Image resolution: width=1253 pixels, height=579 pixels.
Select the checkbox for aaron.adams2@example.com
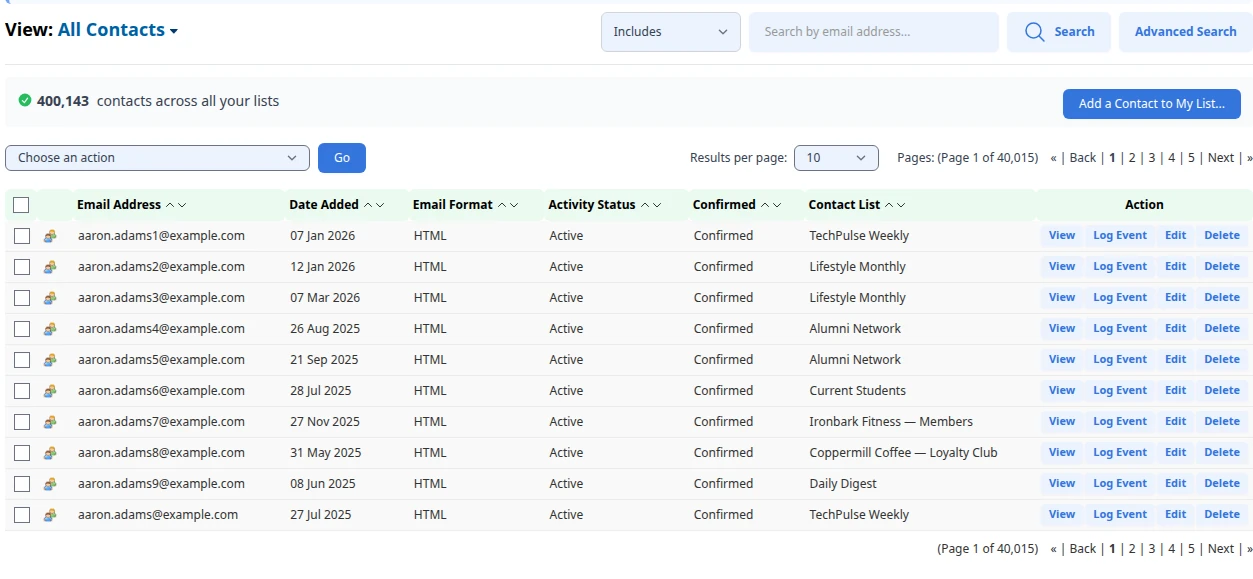[x=22, y=267]
